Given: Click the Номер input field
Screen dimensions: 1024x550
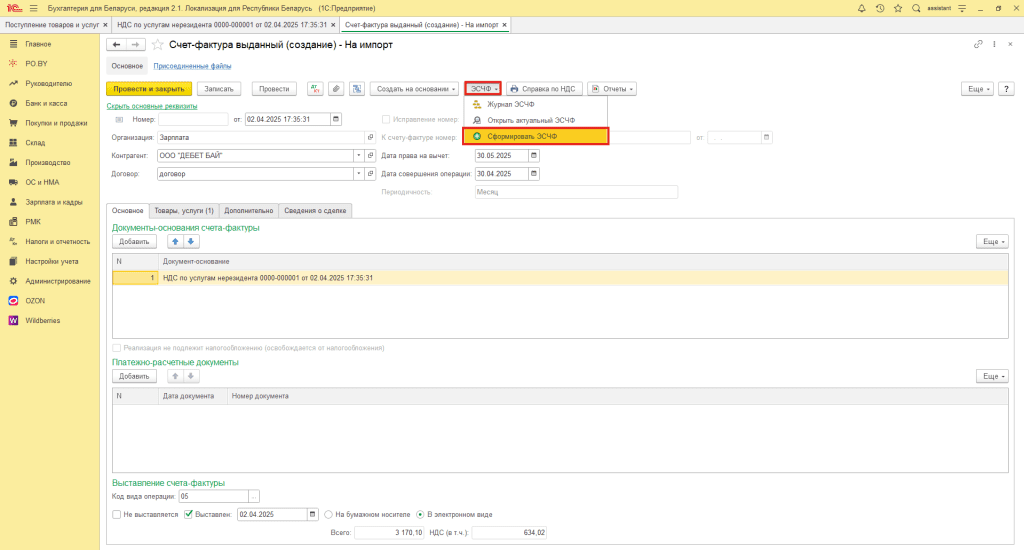Looking at the screenshot, I should 193,120.
